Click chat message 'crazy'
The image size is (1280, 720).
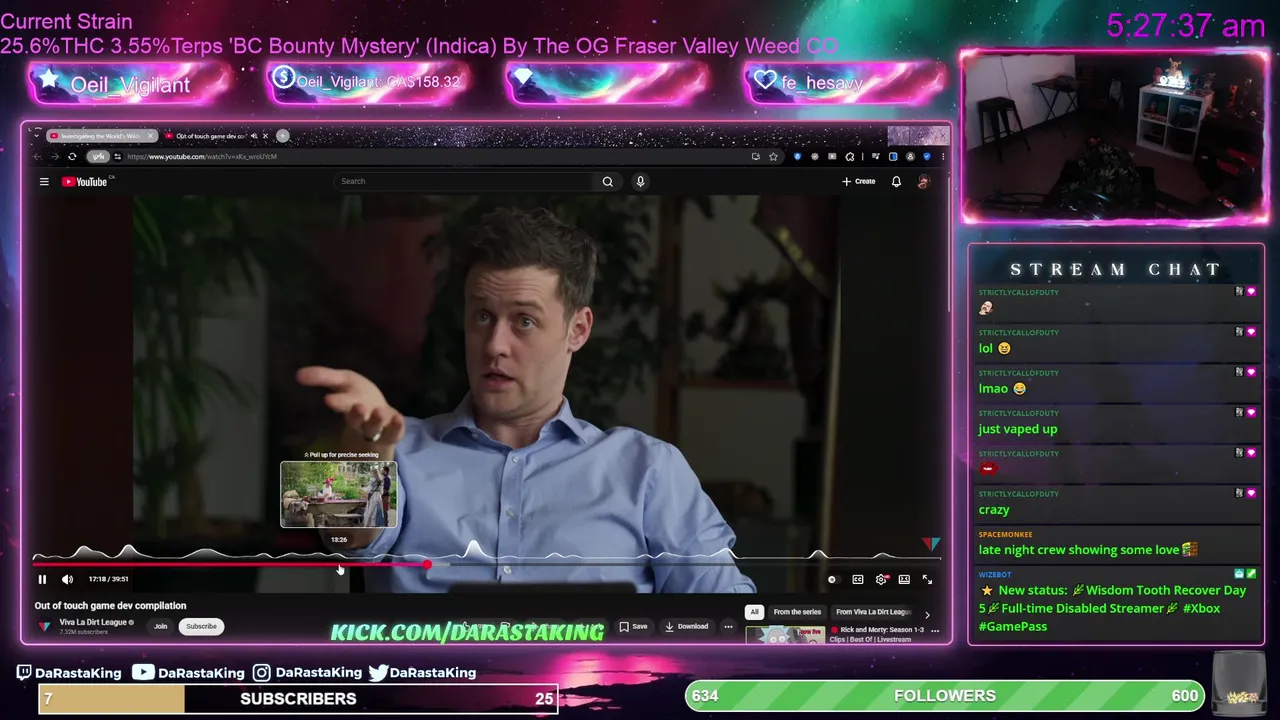(994, 509)
